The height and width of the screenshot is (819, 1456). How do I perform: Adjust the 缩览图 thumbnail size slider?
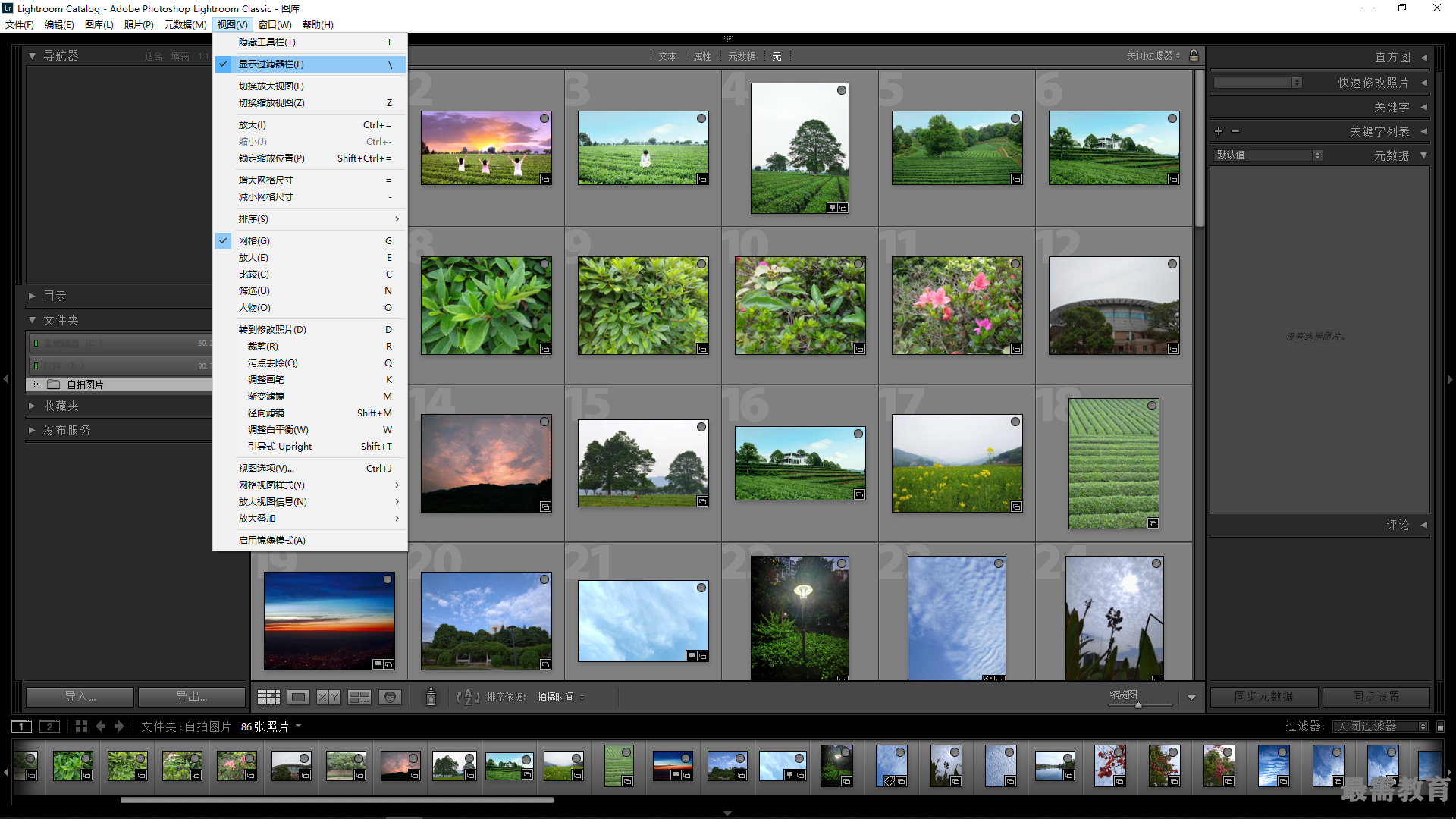coord(1137,705)
